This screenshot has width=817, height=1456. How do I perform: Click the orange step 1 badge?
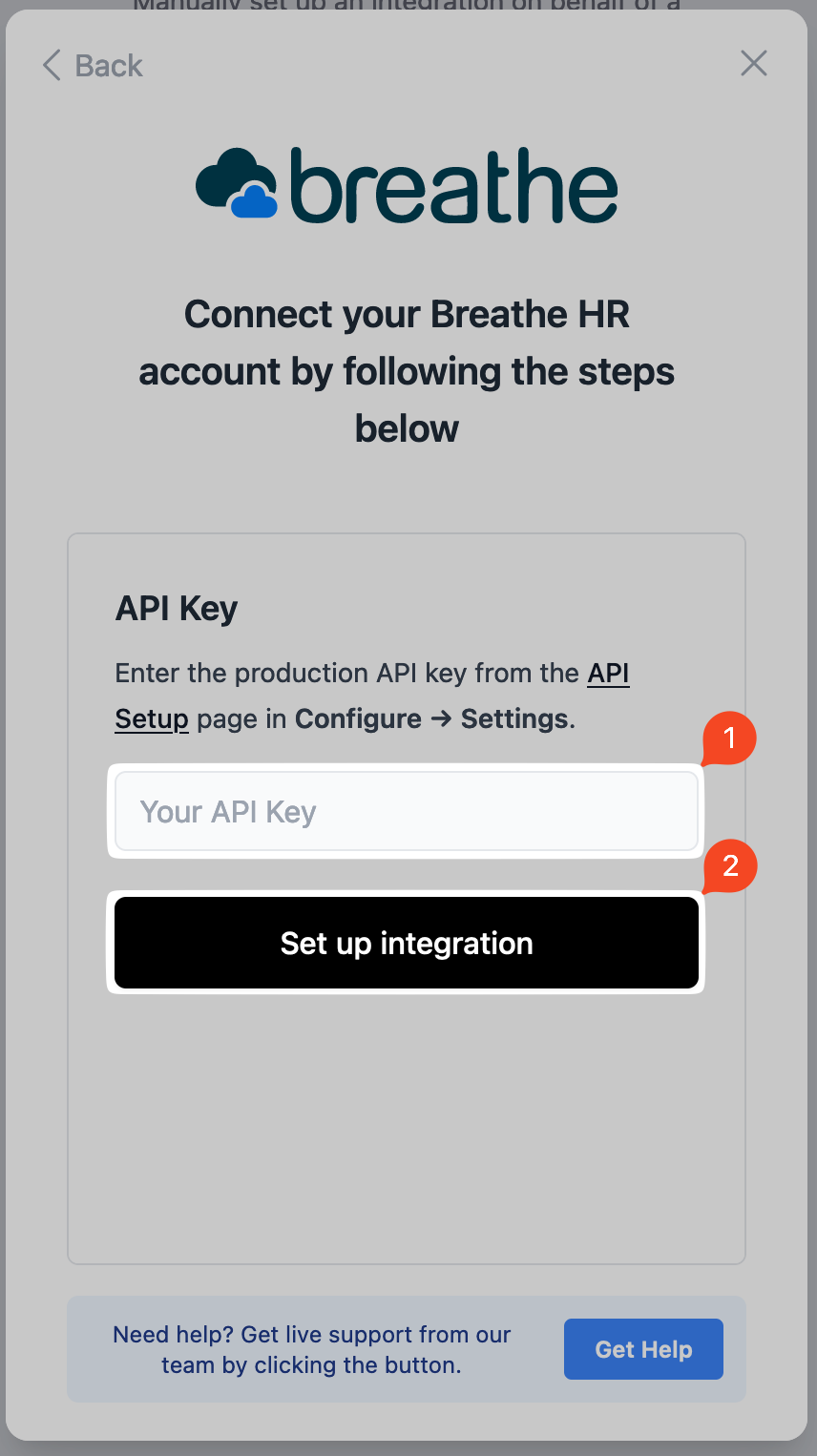click(730, 738)
